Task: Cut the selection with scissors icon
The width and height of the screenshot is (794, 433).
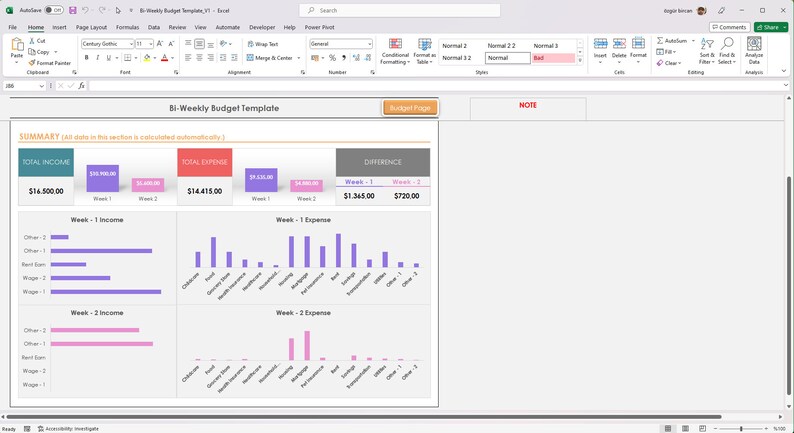Action: click(37, 41)
